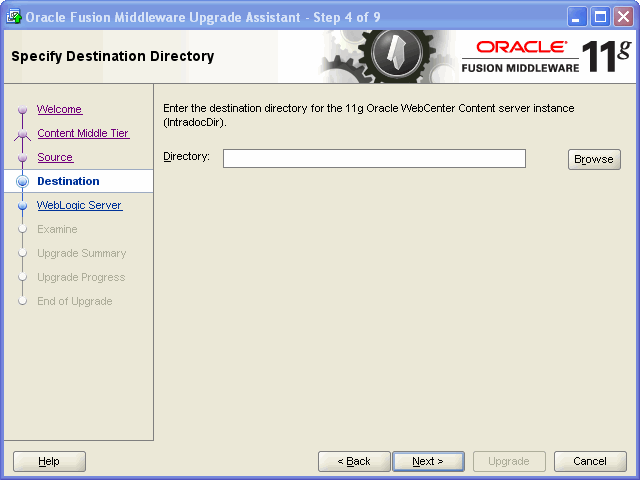Click the Upgrade Summary step label

(x=82, y=253)
